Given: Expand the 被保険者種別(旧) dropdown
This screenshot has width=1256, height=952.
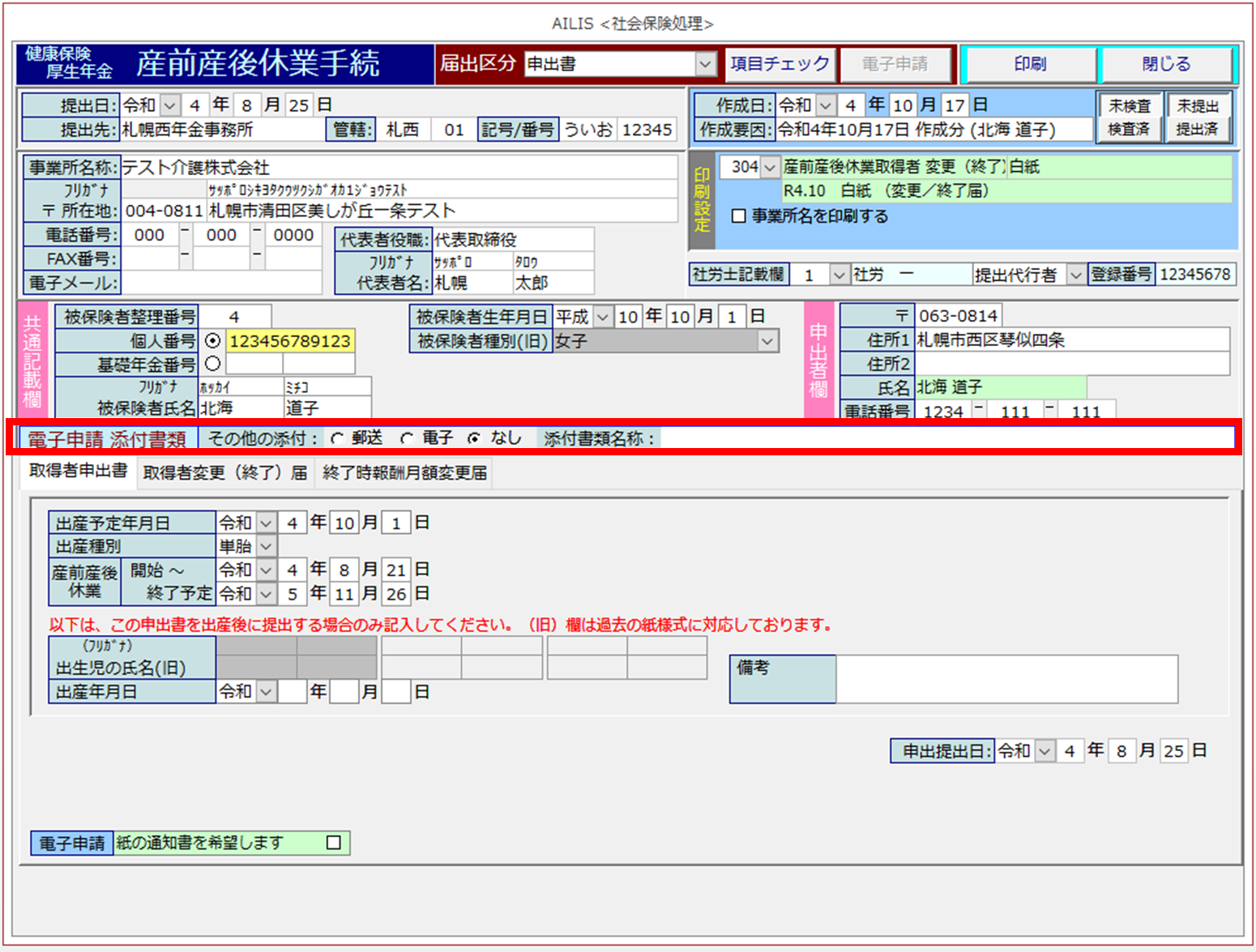Looking at the screenshot, I should click(x=767, y=342).
